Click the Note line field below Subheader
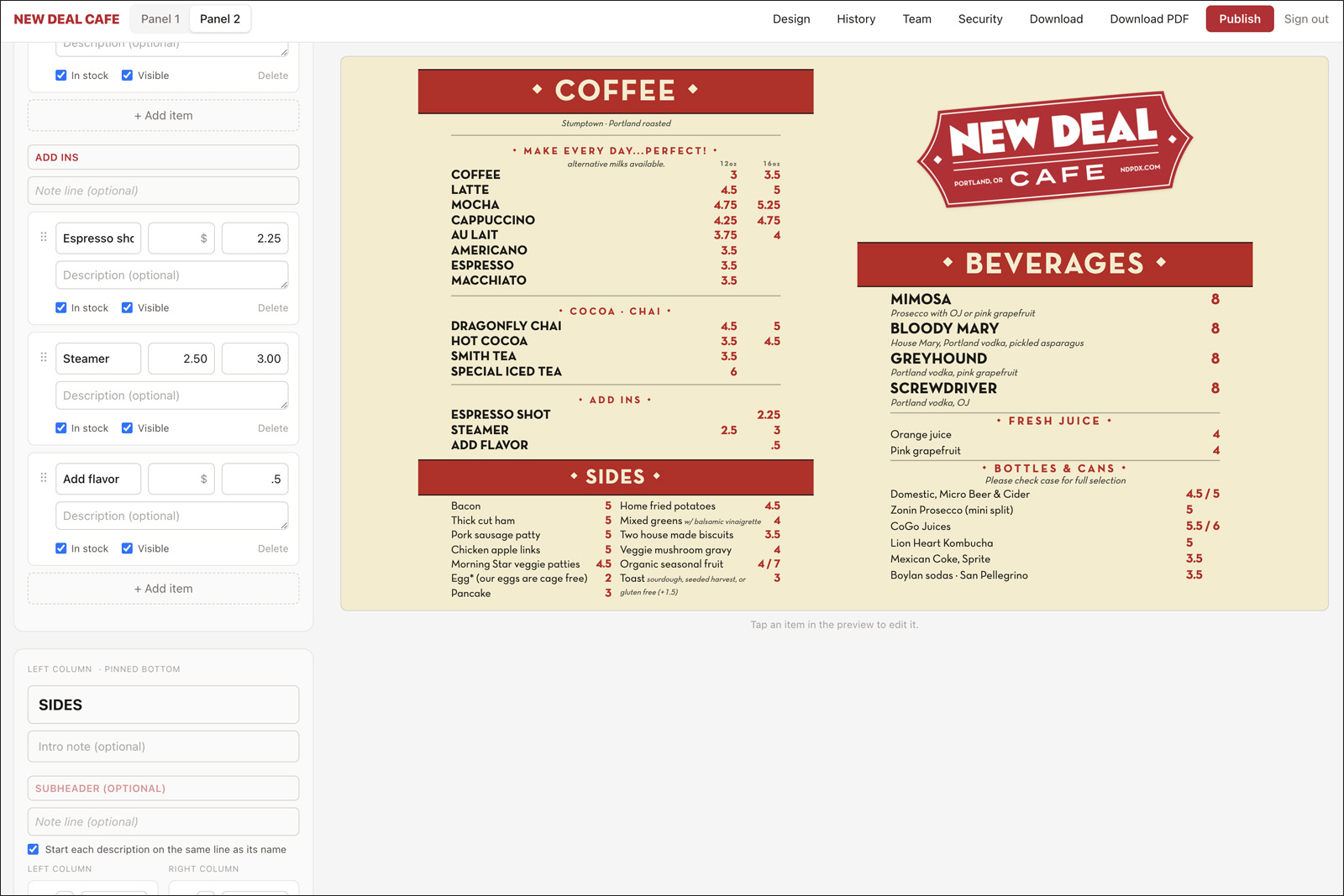The width and height of the screenshot is (1344, 896). tap(164, 822)
